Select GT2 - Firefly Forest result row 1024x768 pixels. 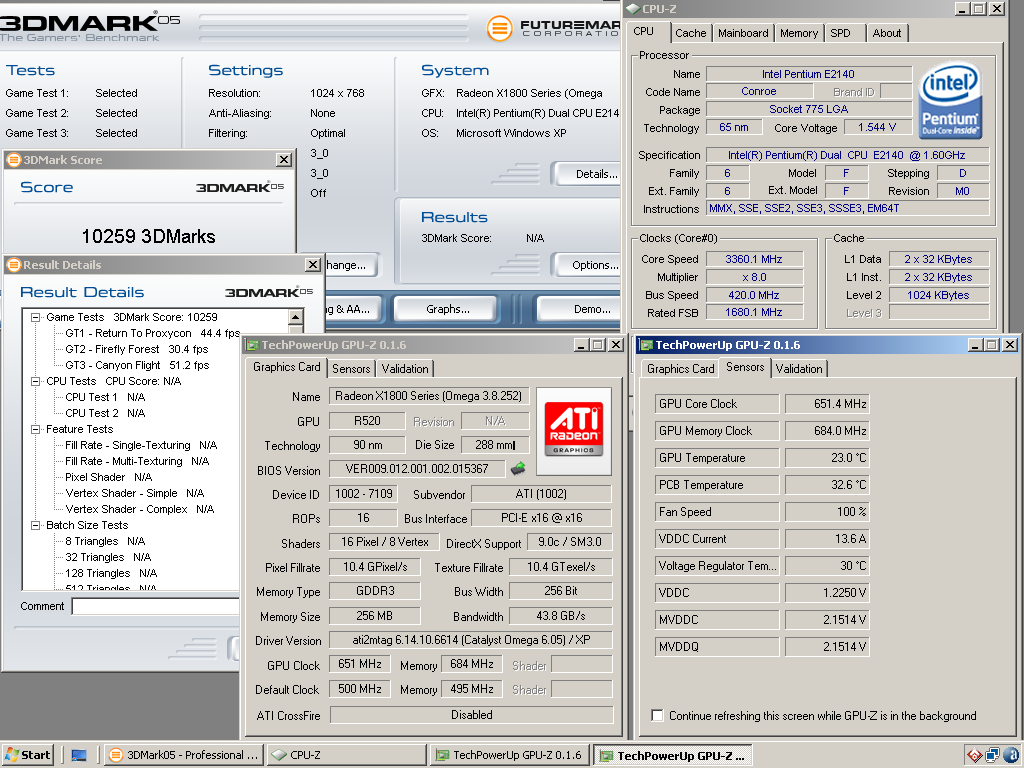(136, 349)
